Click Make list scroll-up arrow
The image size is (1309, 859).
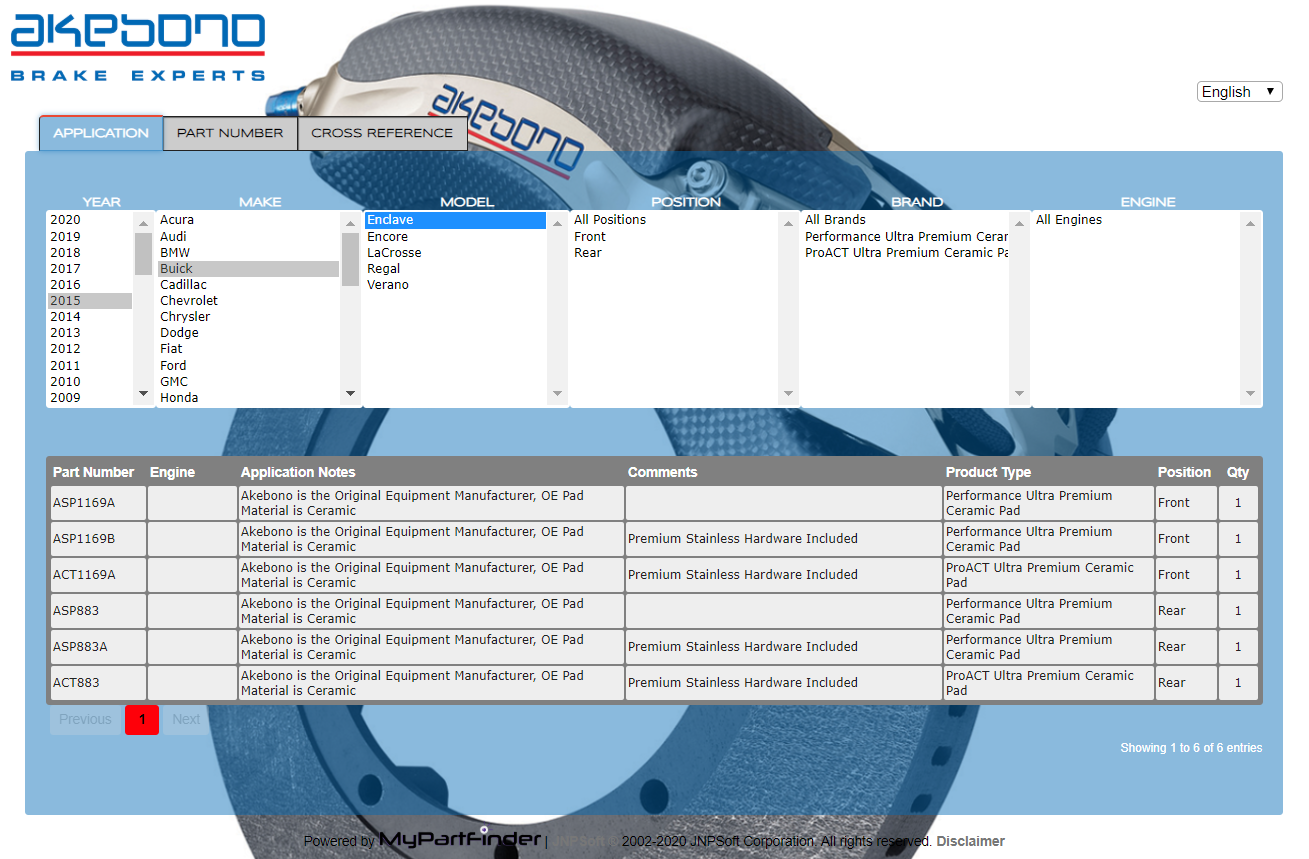[350, 224]
